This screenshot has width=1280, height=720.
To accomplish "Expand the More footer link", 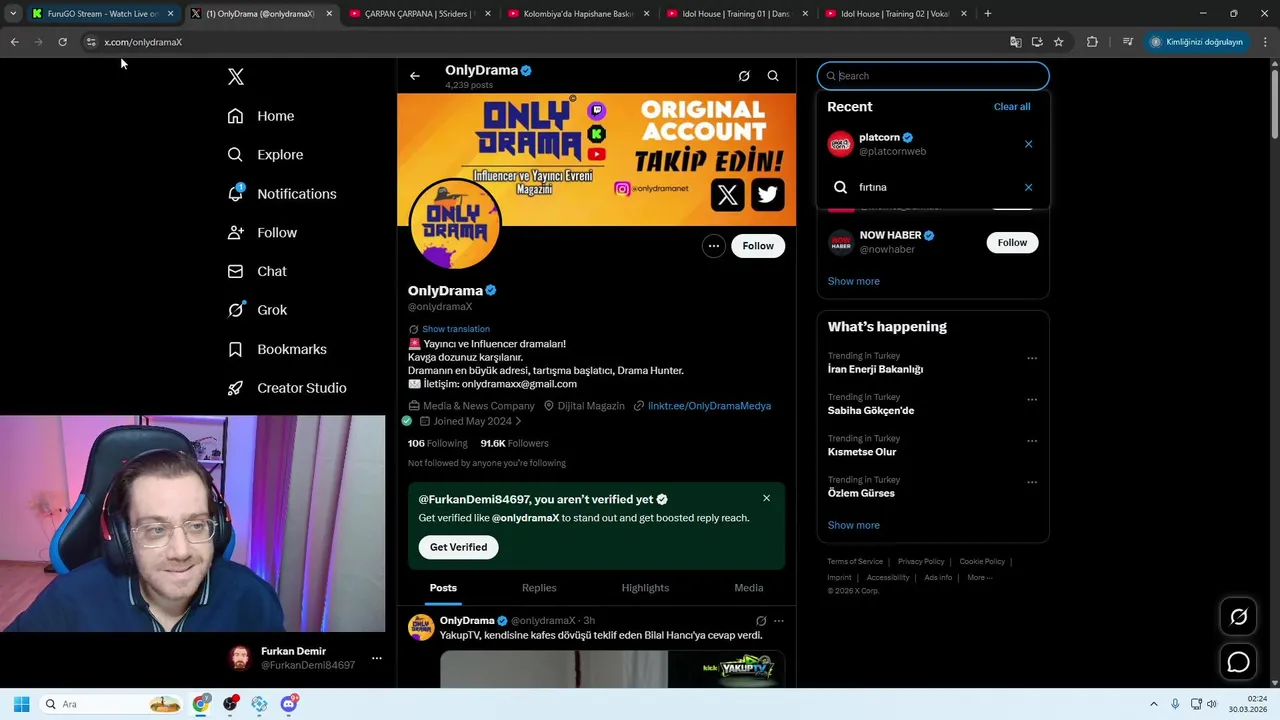I will (979, 577).
